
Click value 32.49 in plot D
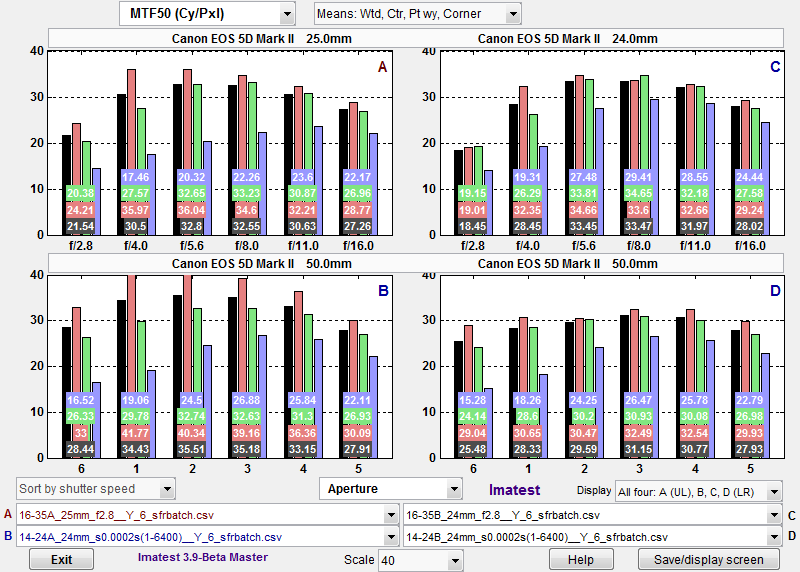pyautogui.click(x=638, y=433)
